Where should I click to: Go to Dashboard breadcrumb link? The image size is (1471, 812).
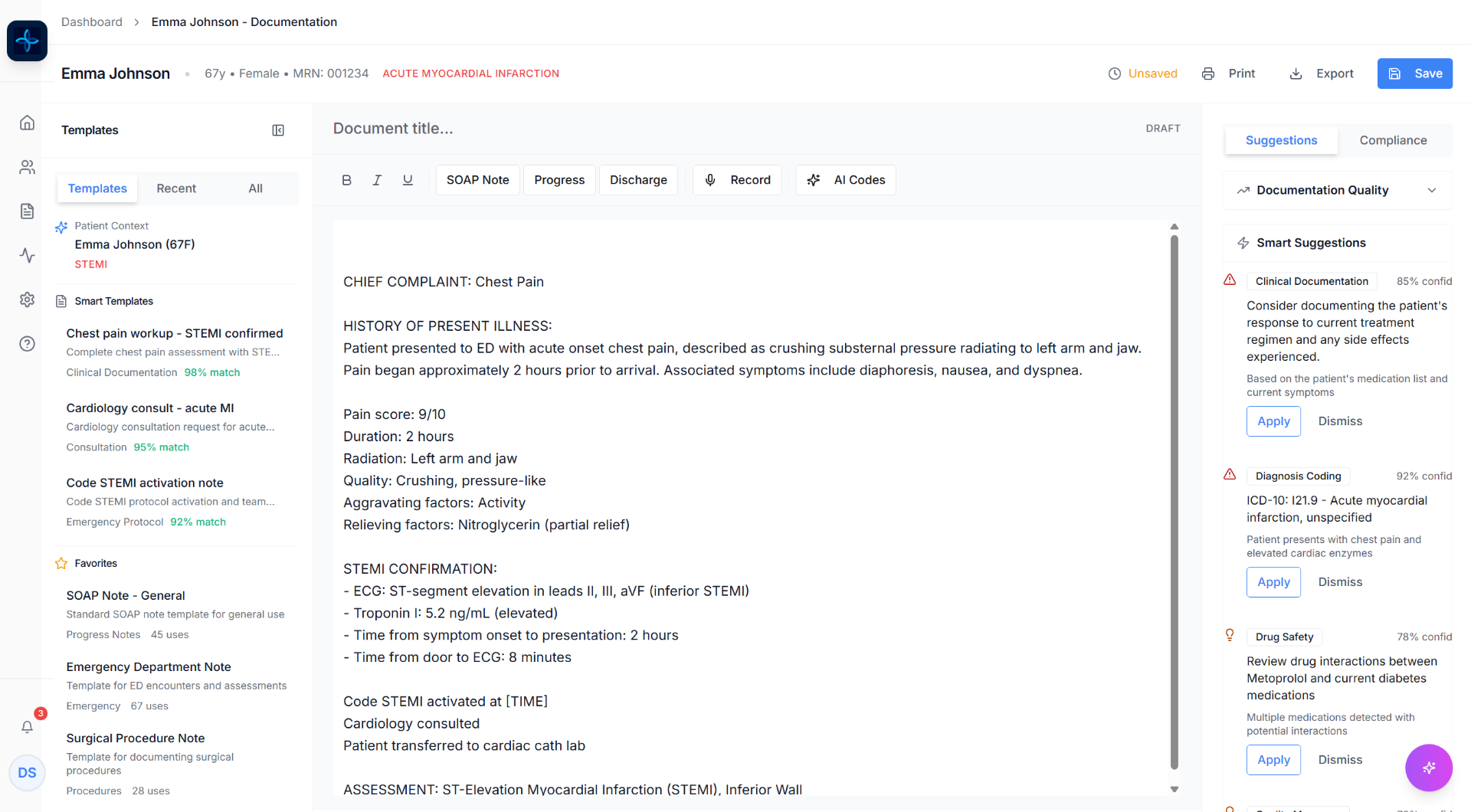click(x=92, y=22)
